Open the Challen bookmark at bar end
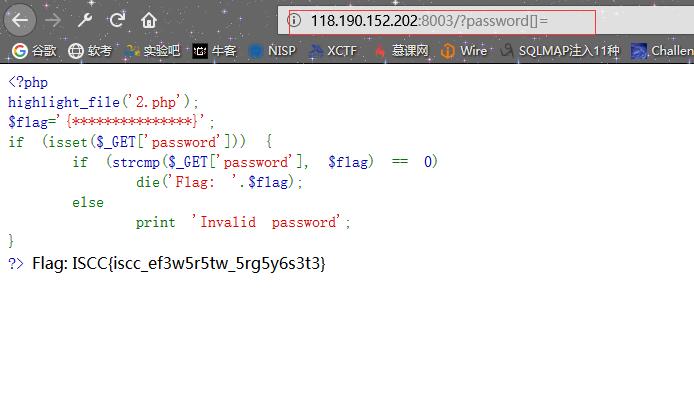This screenshot has height=403, width=694. point(663,51)
